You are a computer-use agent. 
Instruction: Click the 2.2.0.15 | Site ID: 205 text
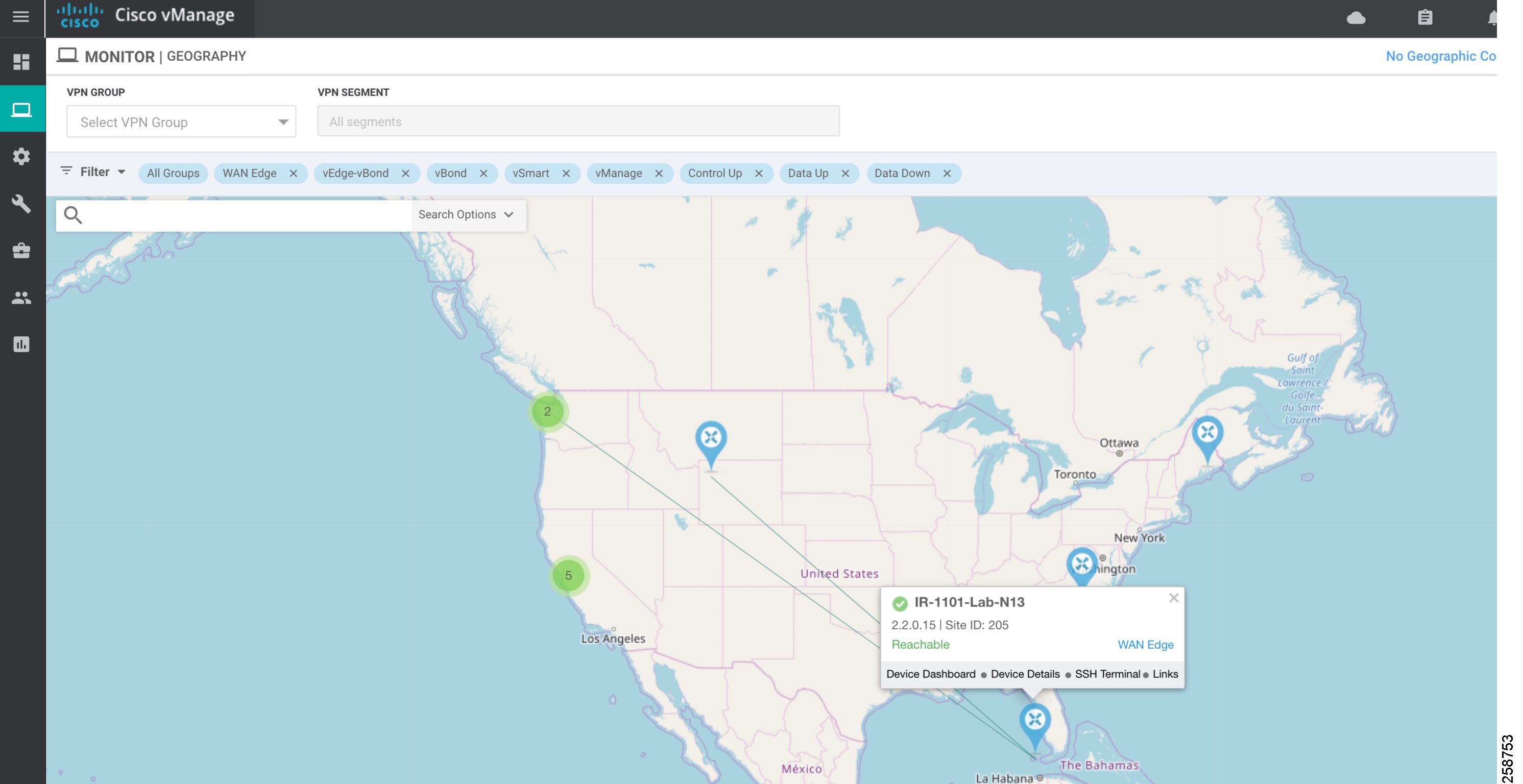950,625
